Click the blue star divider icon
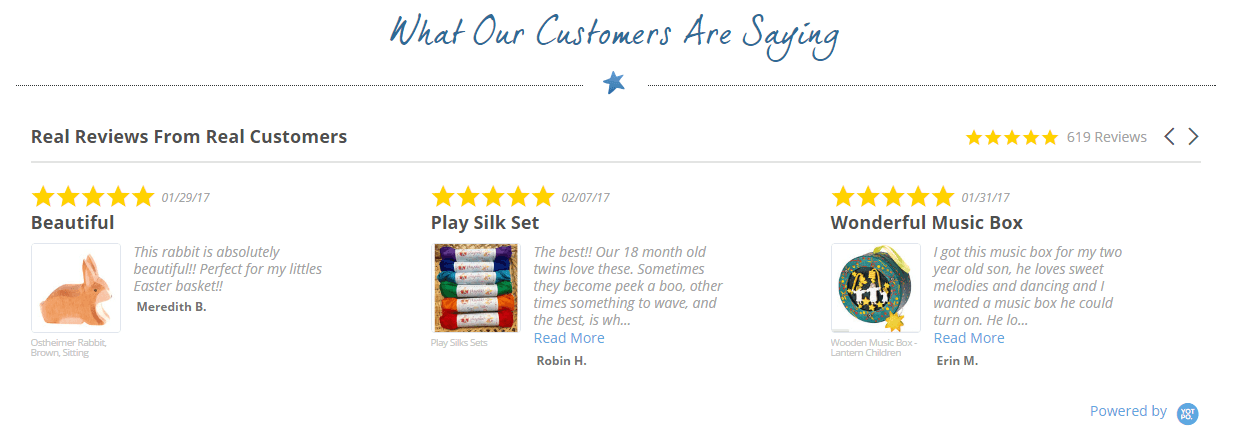 point(614,83)
